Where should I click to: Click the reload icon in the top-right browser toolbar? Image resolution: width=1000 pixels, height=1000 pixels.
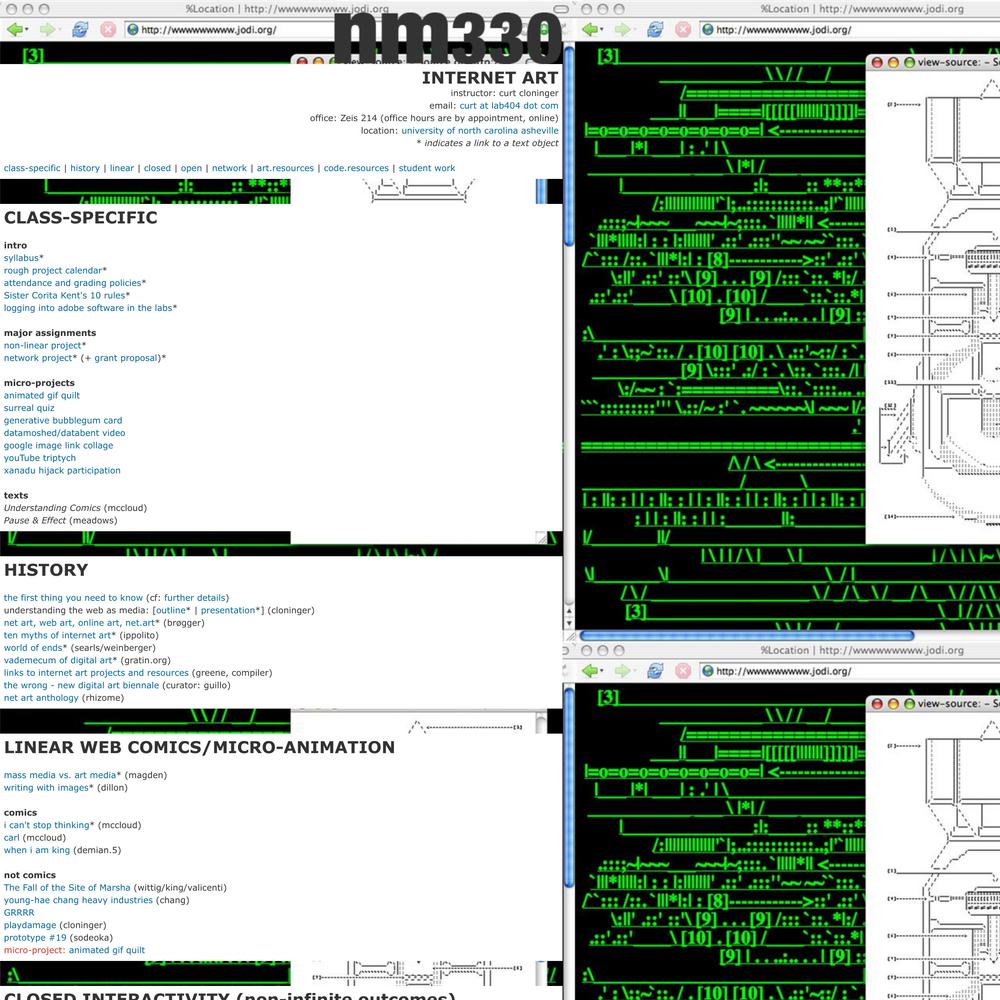pyautogui.click(x=655, y=29)
